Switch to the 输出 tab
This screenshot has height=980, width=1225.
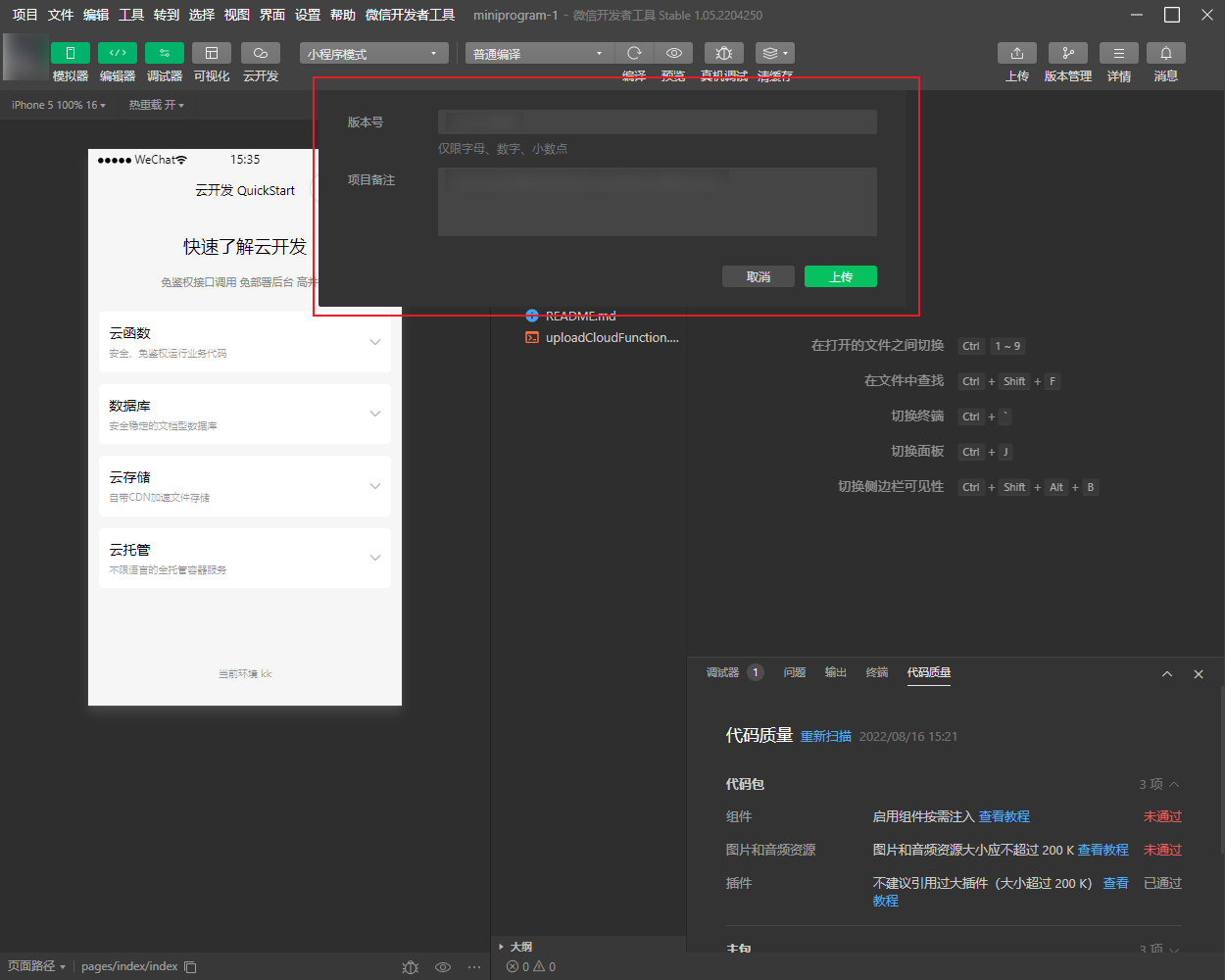pos(836,672)
